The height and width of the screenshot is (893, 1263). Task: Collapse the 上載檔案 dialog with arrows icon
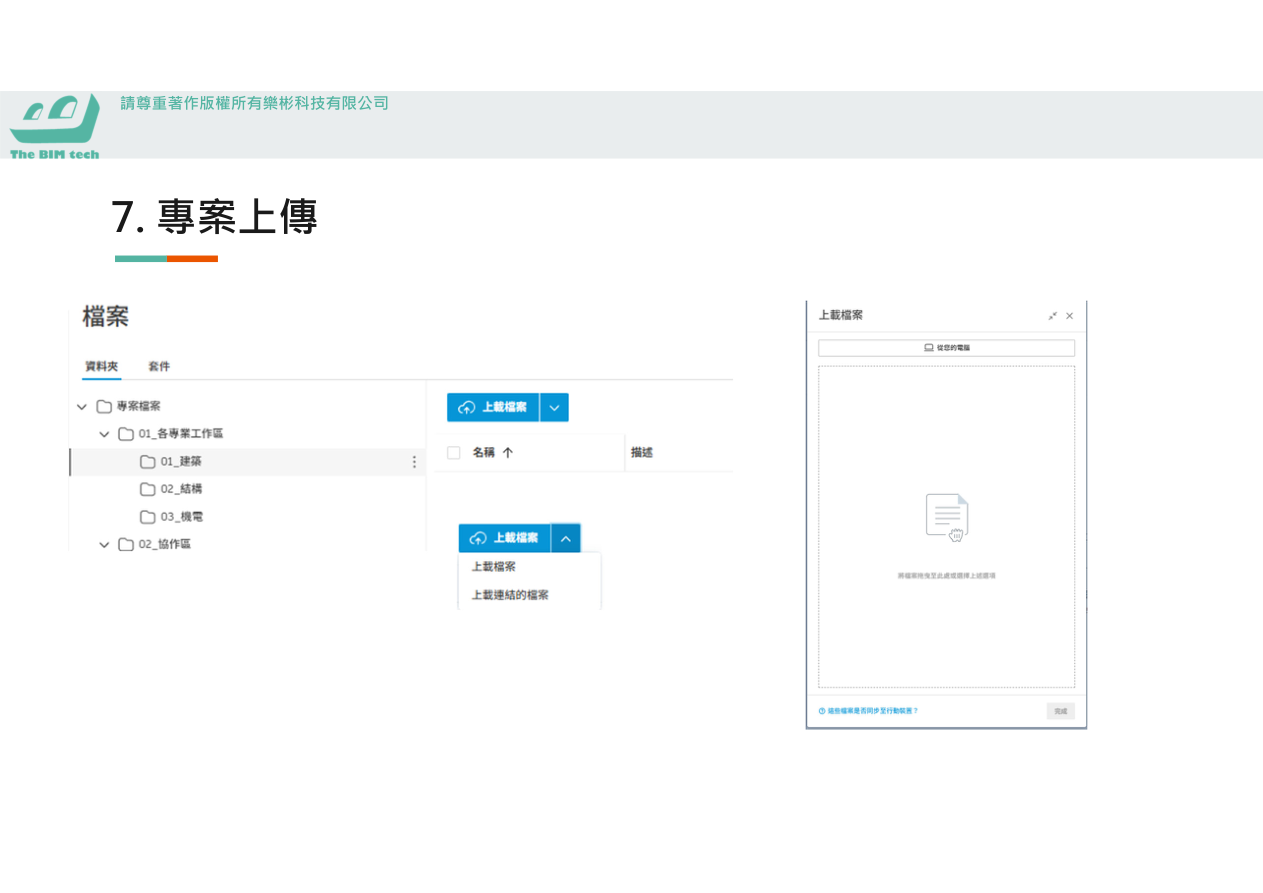[1053, 316]
